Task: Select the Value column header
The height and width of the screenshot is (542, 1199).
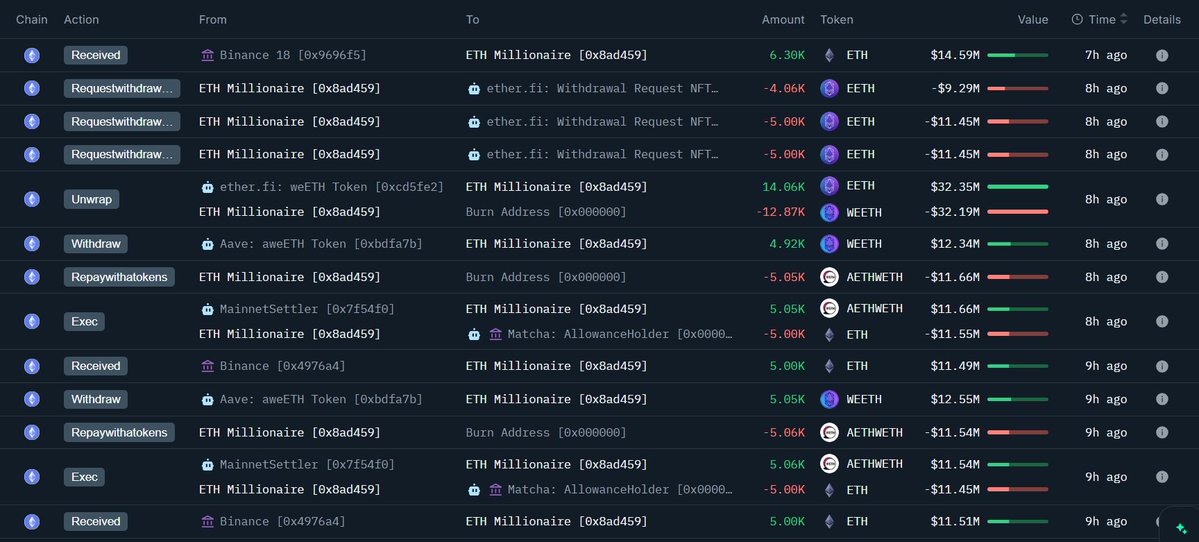Action: pos(1033,20)
